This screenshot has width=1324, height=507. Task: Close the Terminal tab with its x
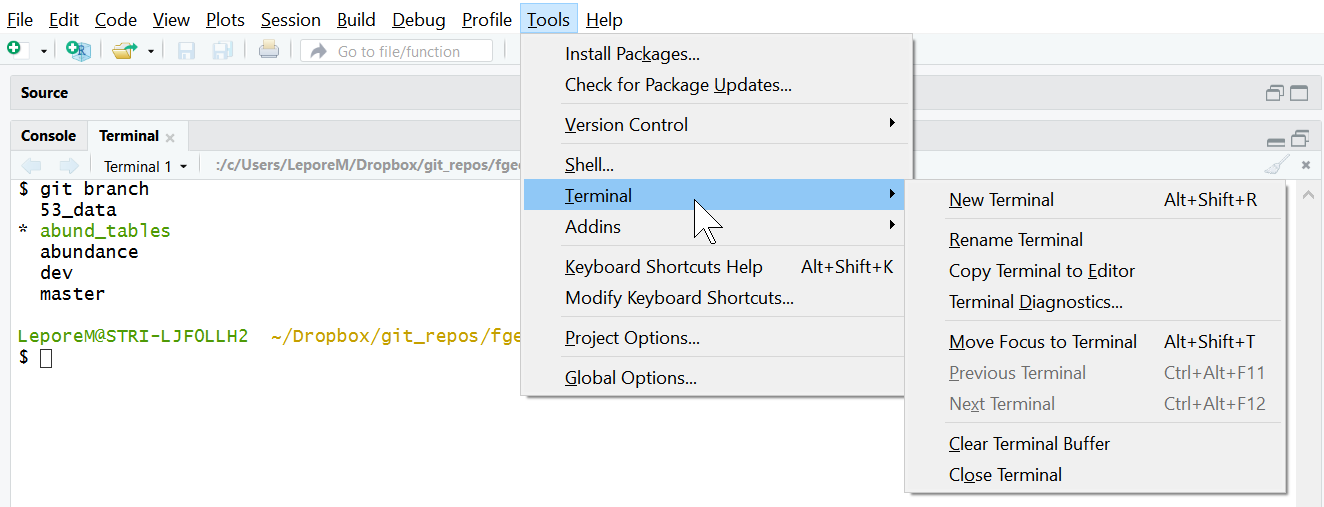click(170, 138)
